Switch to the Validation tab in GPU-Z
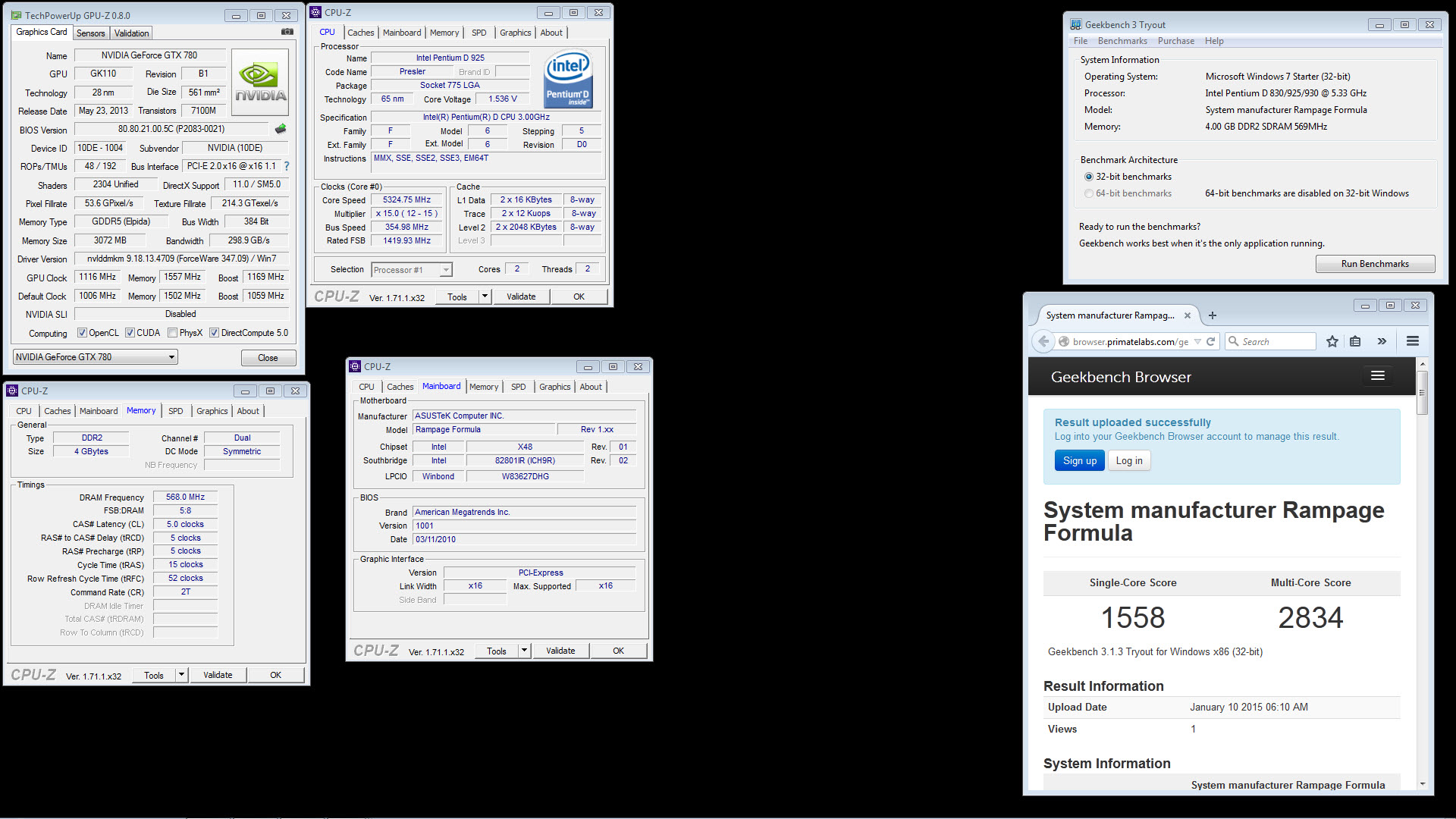The width and height of the screenshot is (1456, 819). tap(132, 33)
